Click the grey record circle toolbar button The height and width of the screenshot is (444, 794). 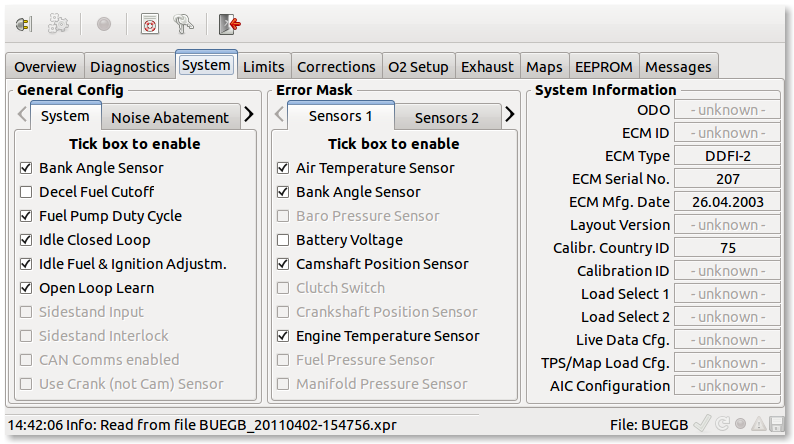104,24
